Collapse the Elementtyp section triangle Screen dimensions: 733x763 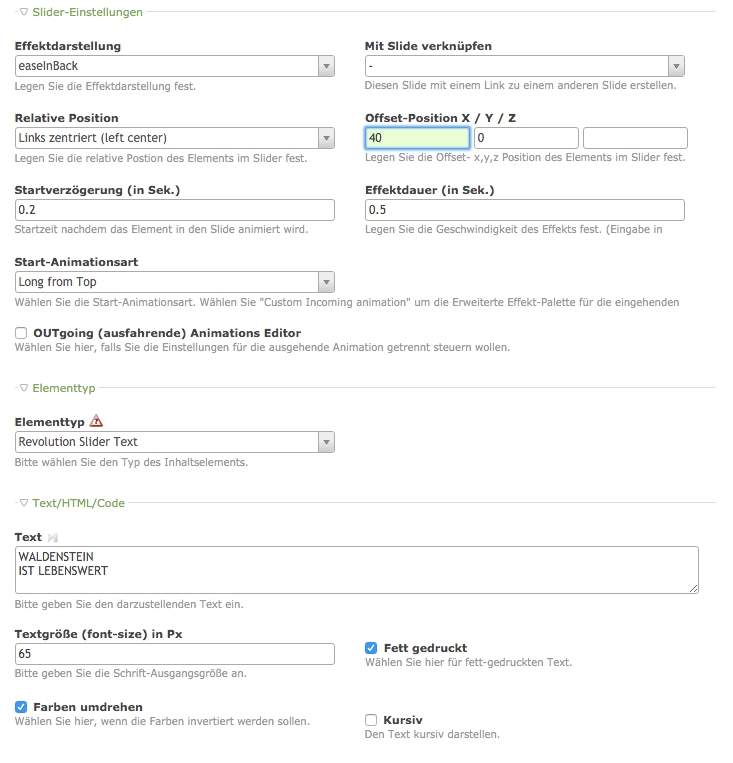[24, 387]
